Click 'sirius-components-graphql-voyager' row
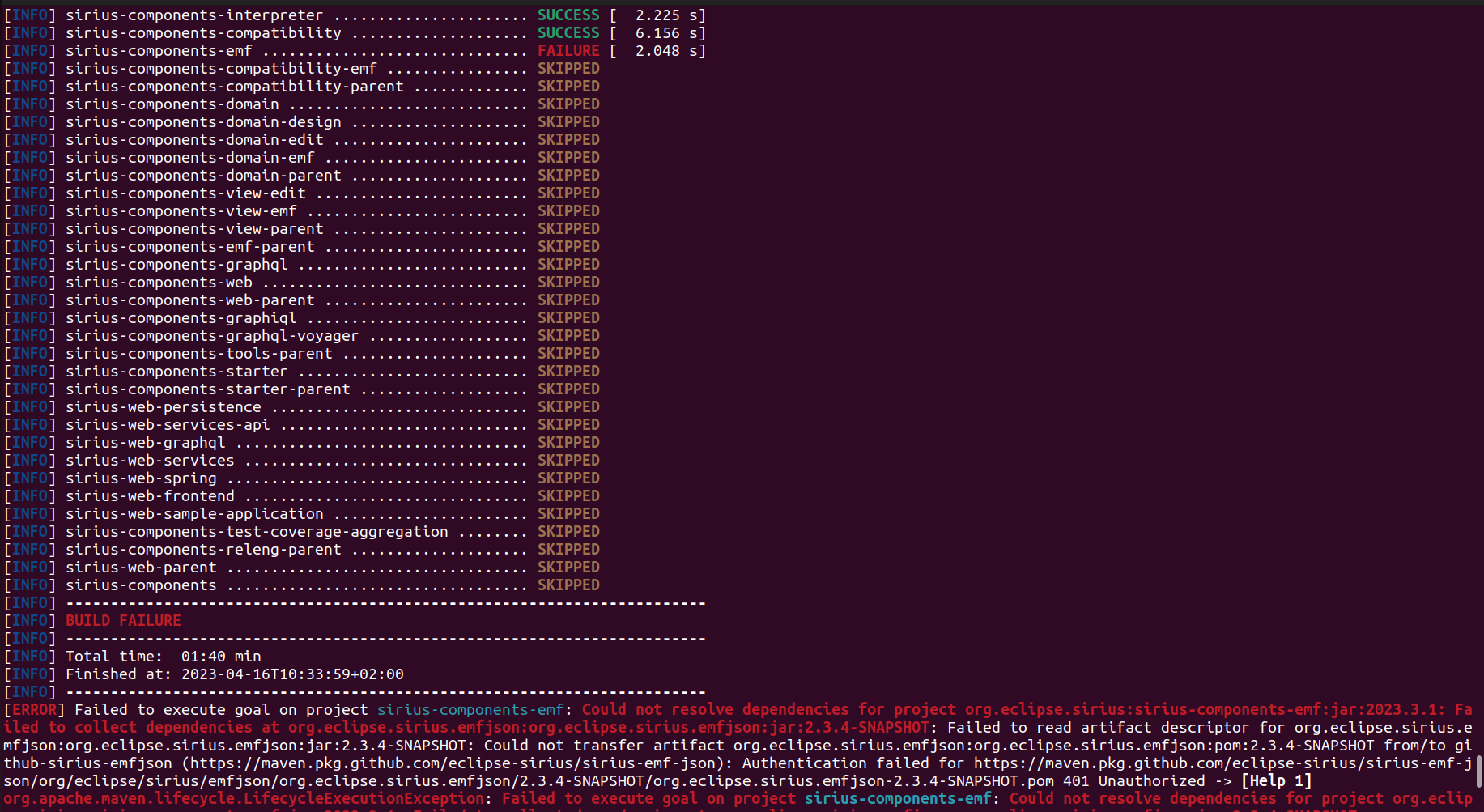The width and height of the screenshot is (1484, 812). [x=301, y=336]
